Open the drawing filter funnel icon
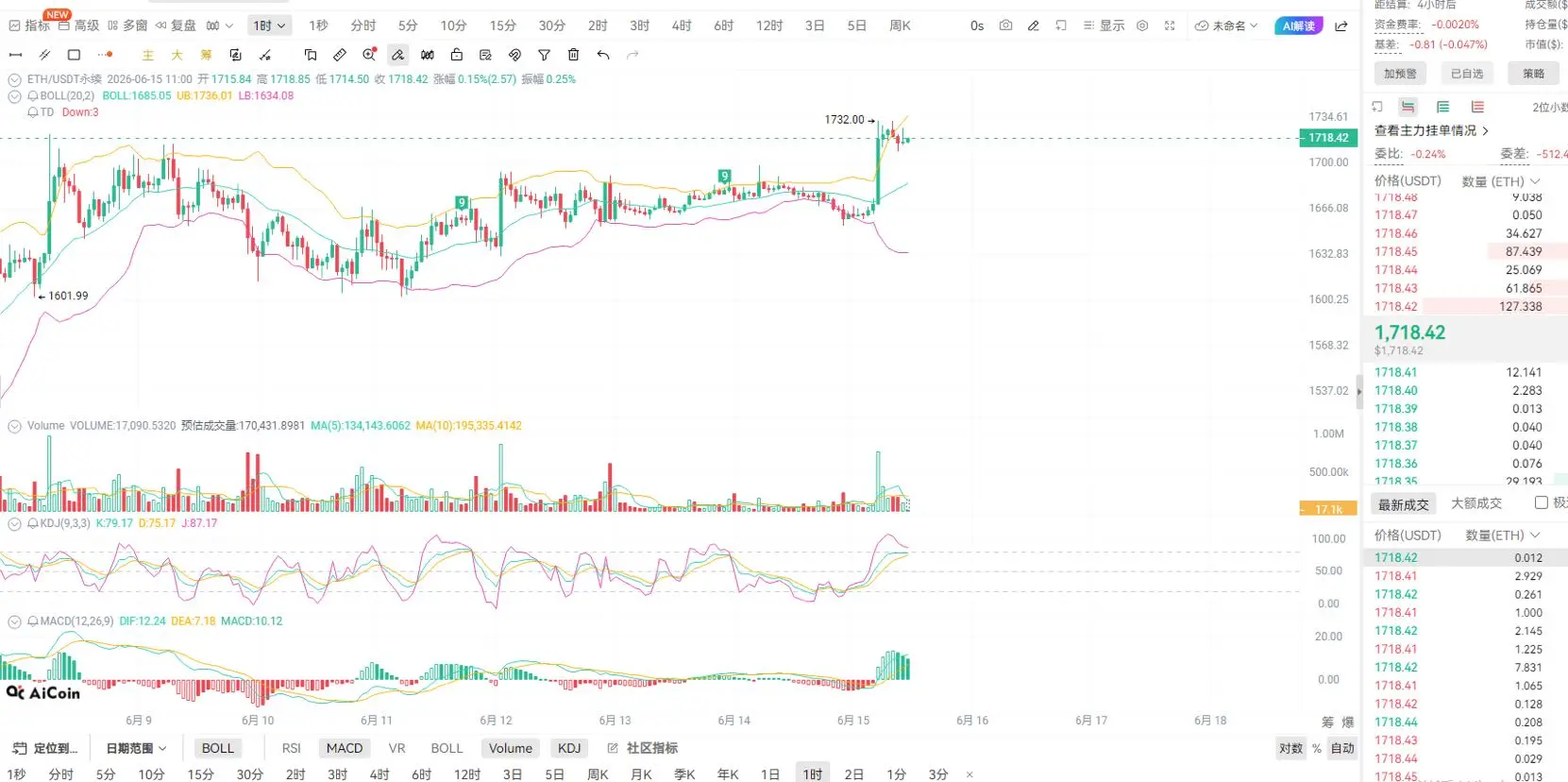Viewport: 1568px width, 782px height. [x=545, y=55]
